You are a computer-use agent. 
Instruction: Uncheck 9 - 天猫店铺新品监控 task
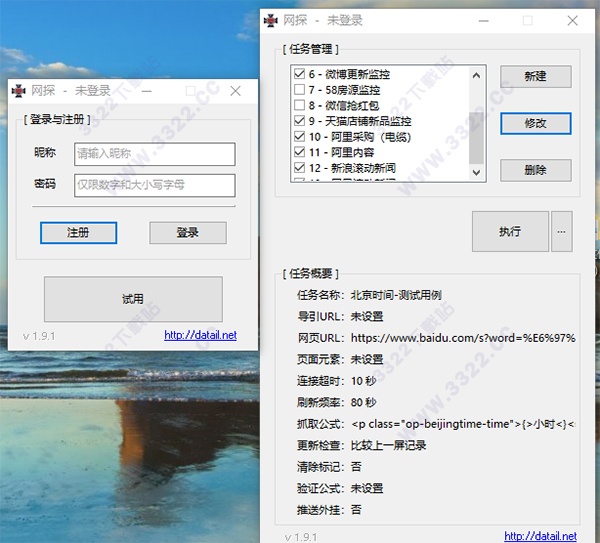pyautogui.click(x=299, y=121)
